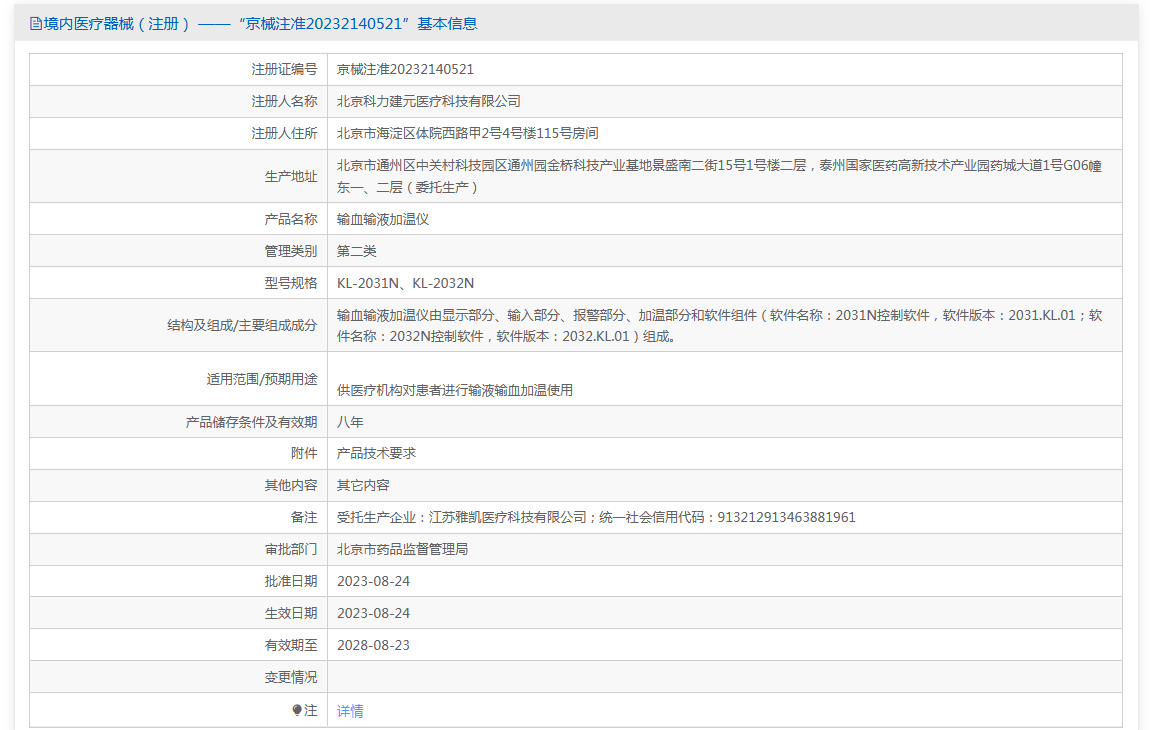Viewport: 1152px width, 730px height.
Task: Click the 注册人名称 label
Action: pos(284,101)
